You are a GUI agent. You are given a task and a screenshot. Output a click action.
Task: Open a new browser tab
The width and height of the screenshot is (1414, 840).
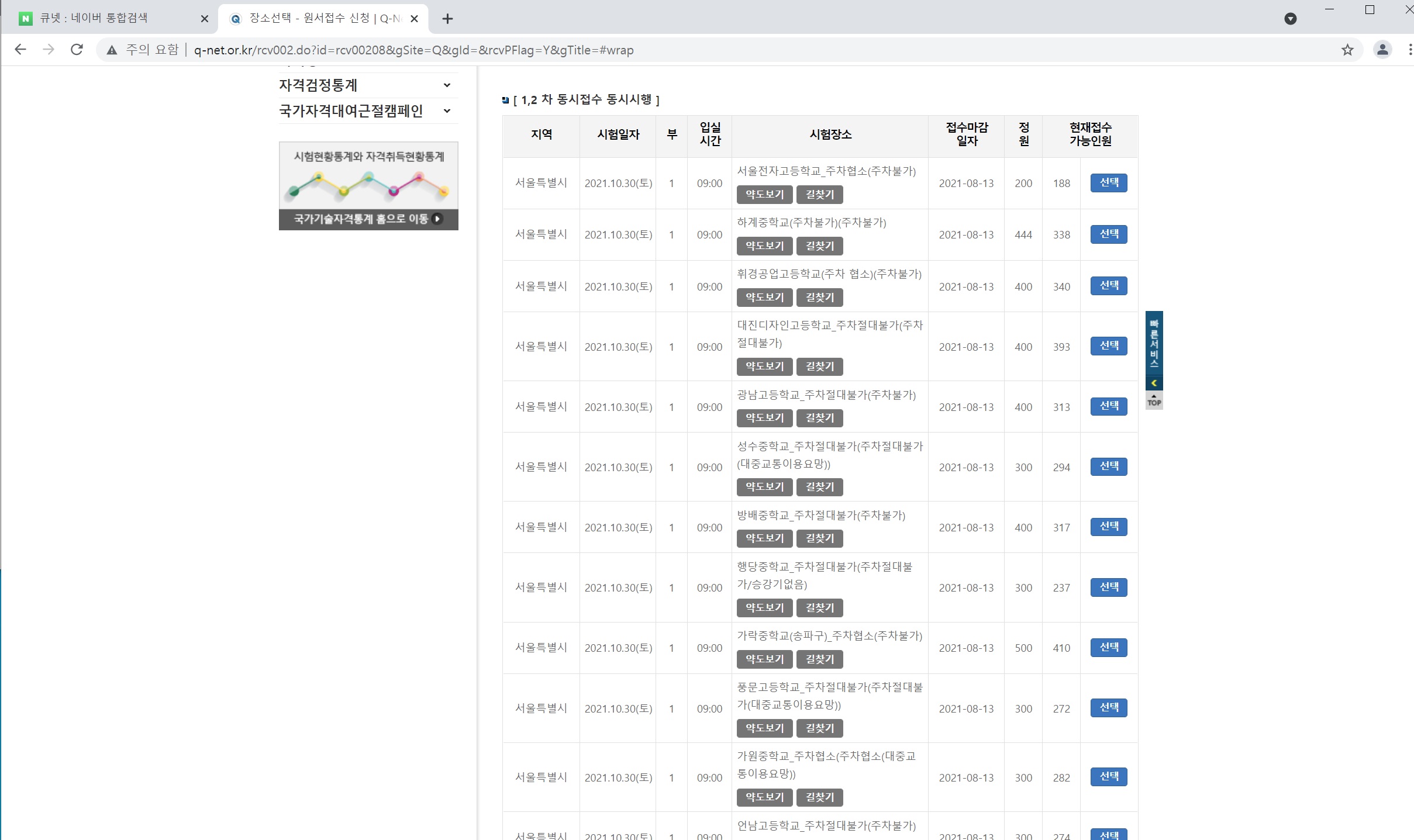click(447, 19)
